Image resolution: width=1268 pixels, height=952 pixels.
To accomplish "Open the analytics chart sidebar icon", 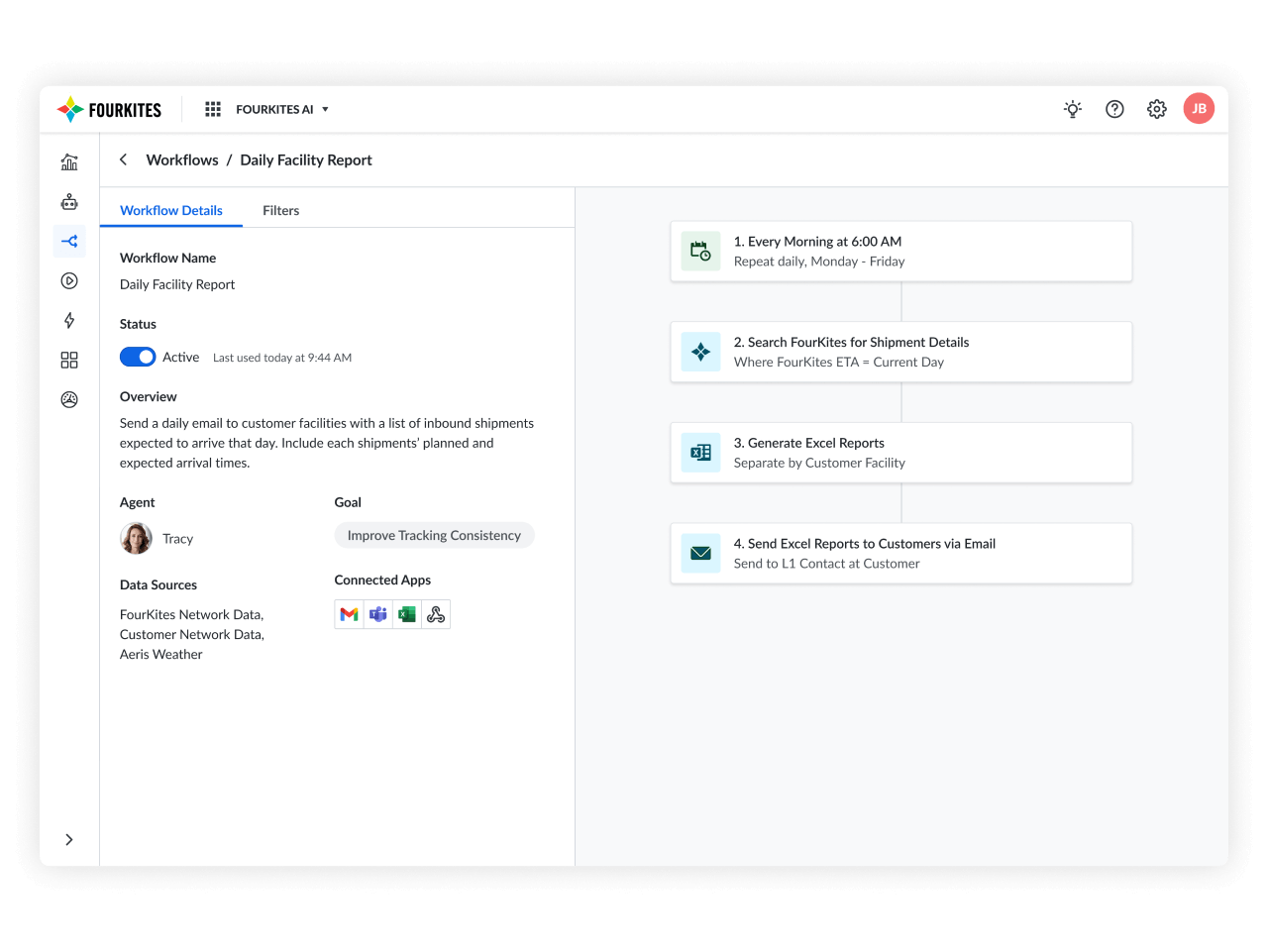I will coord(69,162).
